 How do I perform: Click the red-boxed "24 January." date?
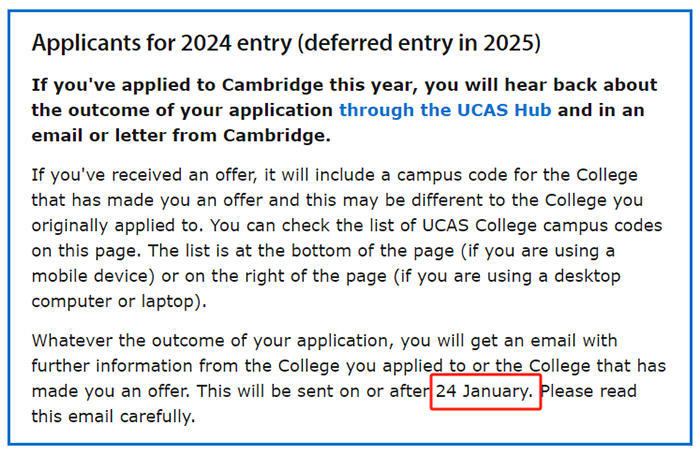point(485,391)
